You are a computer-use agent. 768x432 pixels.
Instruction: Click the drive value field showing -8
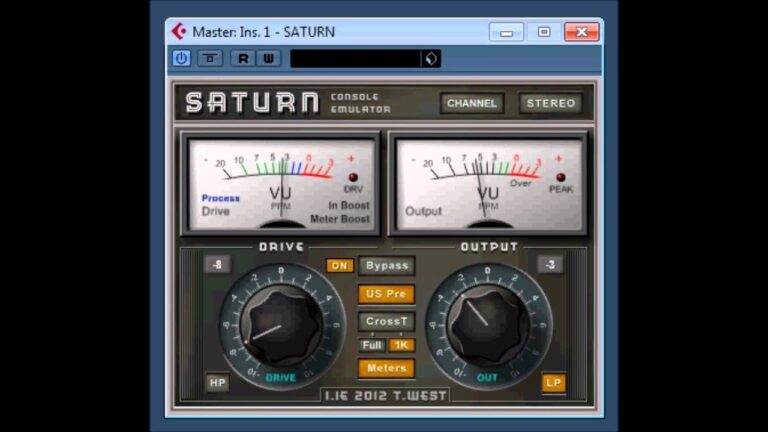pos(217,264)
